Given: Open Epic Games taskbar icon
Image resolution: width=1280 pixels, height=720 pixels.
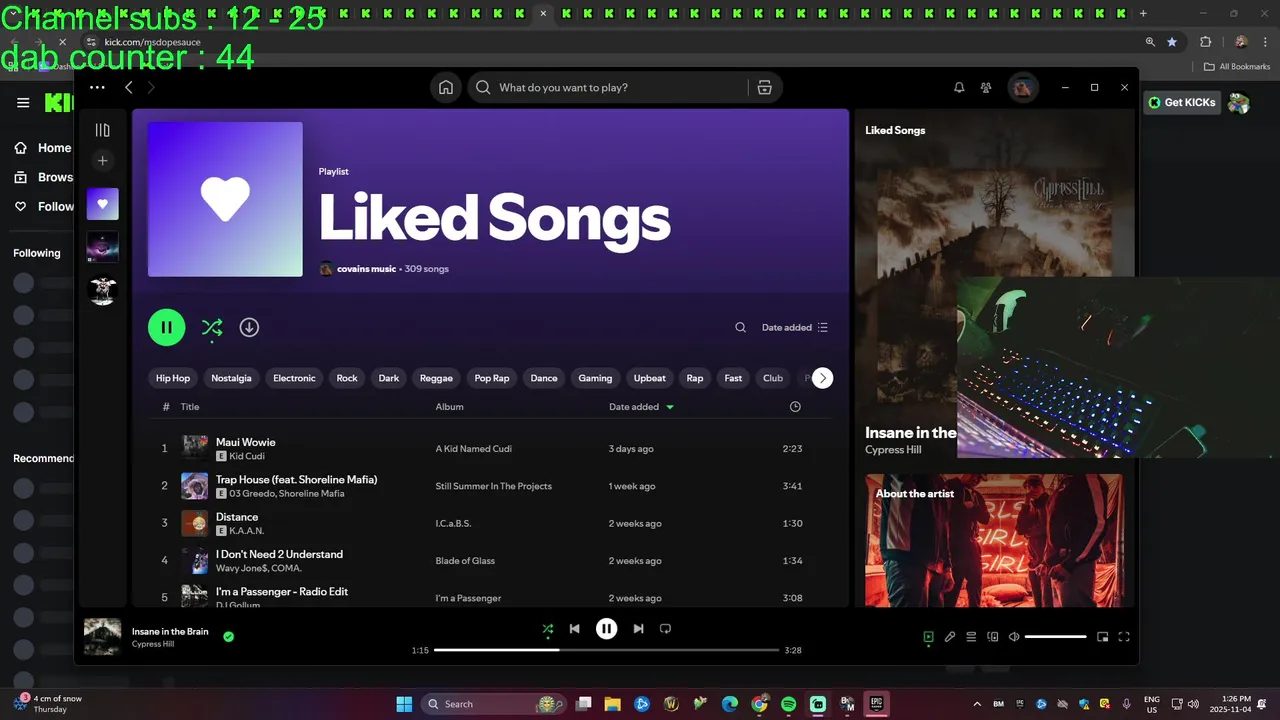Looking at the screenshot, I should click(876, 704).
